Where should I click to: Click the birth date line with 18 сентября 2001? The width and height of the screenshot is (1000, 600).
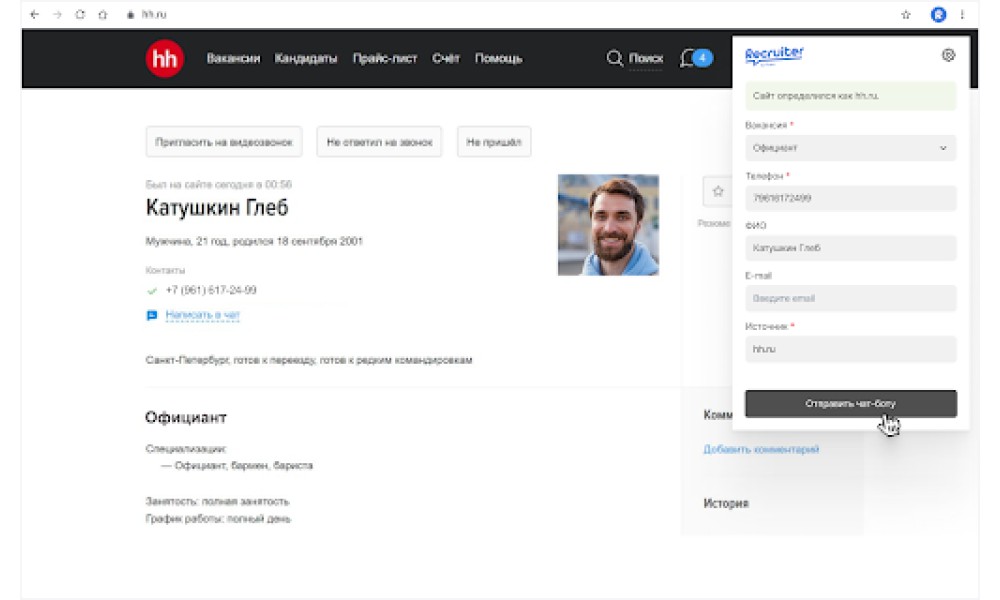tap(254, 242)
